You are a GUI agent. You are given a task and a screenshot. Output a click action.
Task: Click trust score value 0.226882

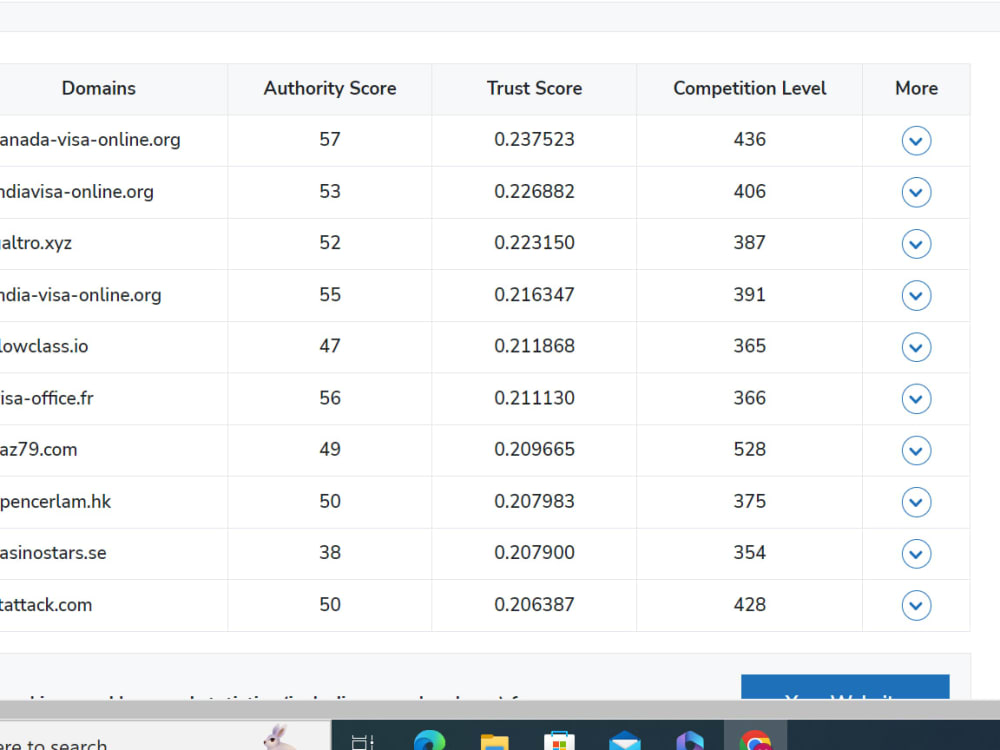pos(534,192)
